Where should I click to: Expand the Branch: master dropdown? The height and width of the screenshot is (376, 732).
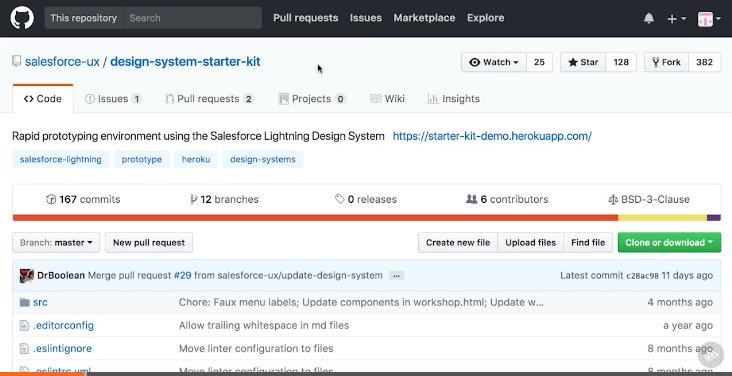click(56, 242)
